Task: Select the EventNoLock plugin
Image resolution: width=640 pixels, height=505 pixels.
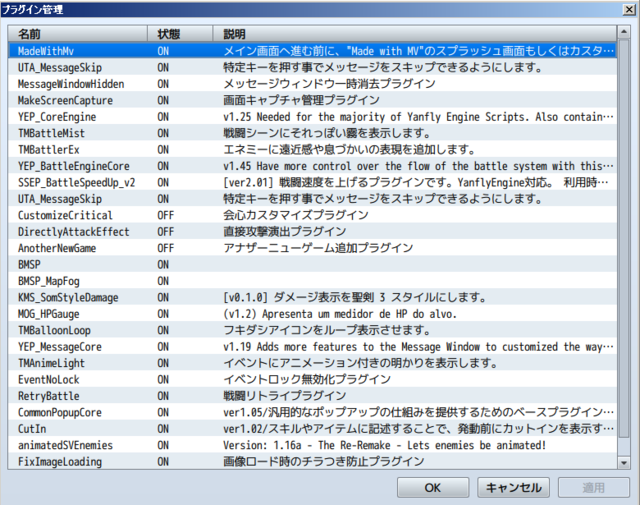Action: click(x=312, y=380)
